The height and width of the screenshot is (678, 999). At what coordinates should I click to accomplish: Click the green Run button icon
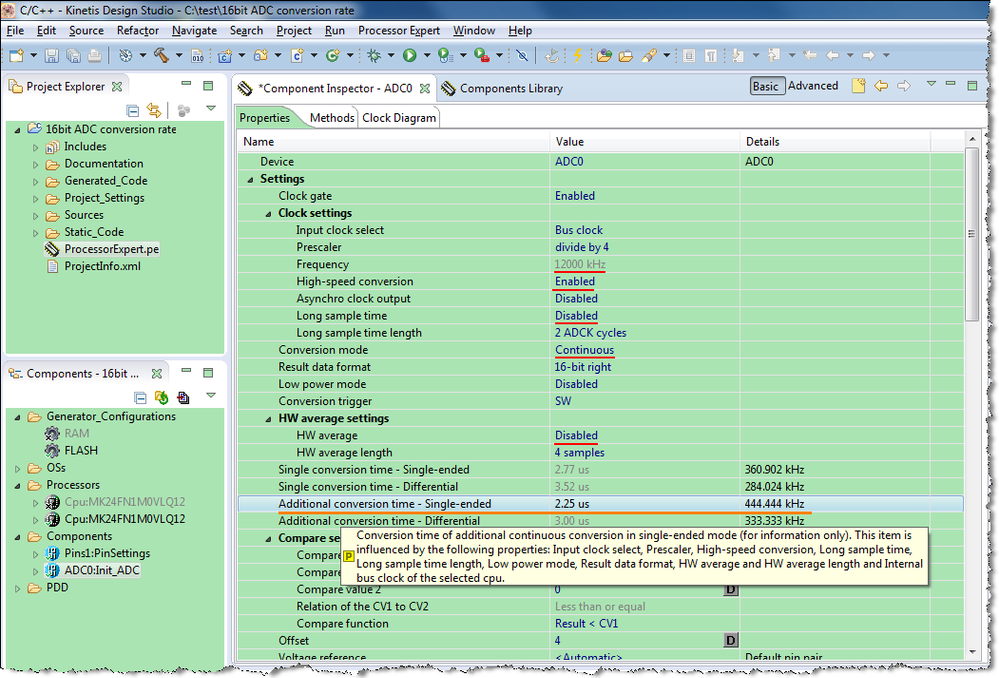(409, 56)
